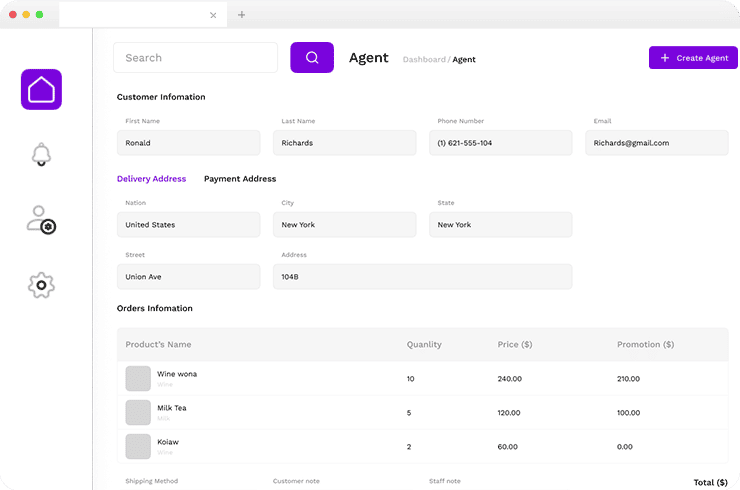Click the Create Agent button
740x490 pixels.
(x=693, y=58)
